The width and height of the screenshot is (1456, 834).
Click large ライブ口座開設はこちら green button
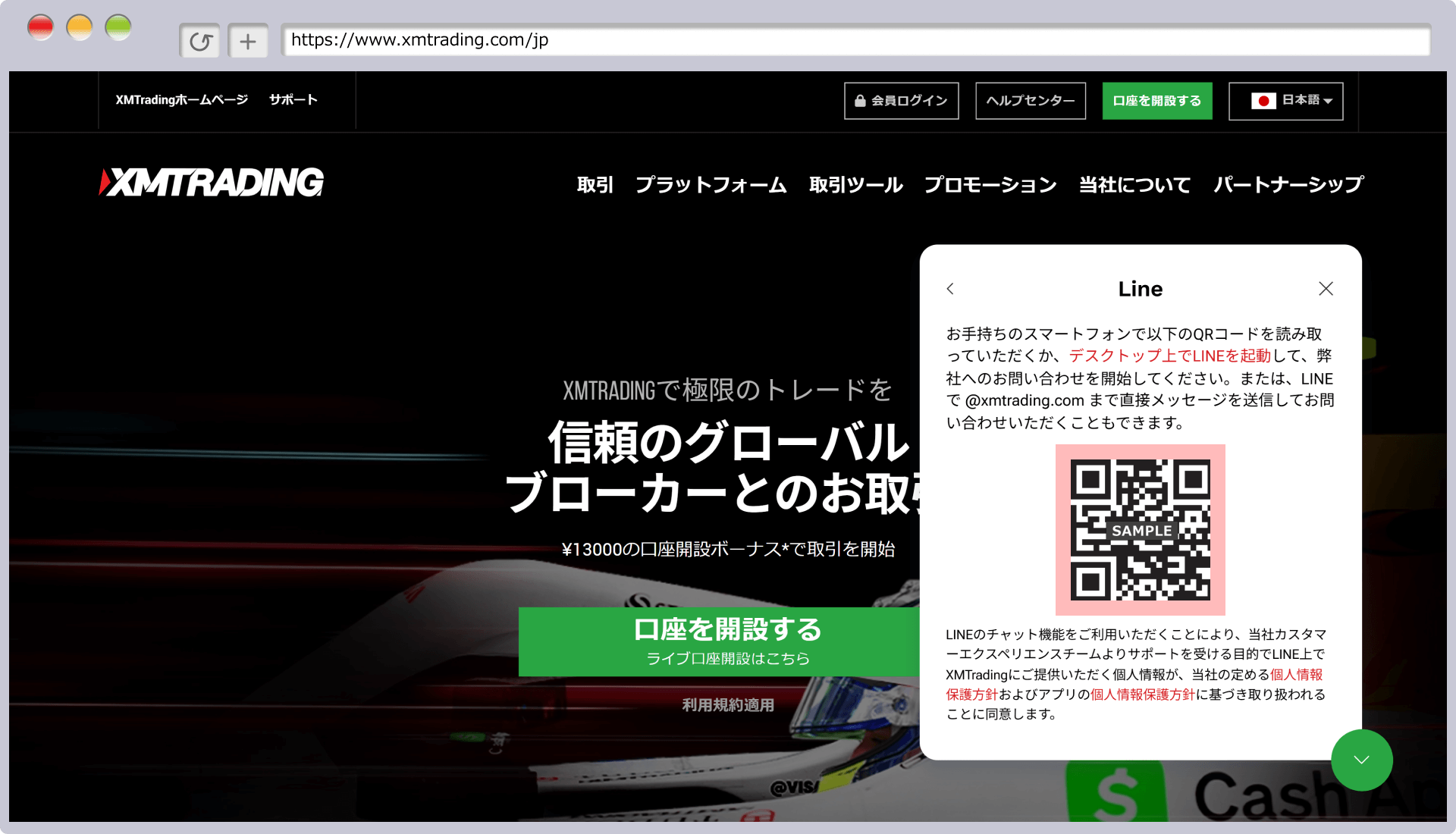point(719,641)
